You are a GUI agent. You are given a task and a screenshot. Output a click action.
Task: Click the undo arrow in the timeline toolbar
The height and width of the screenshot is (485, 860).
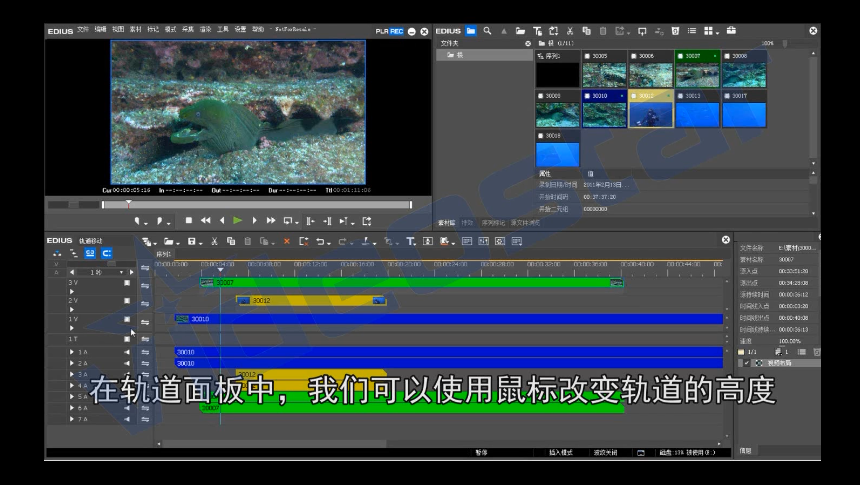pos(319,241)
